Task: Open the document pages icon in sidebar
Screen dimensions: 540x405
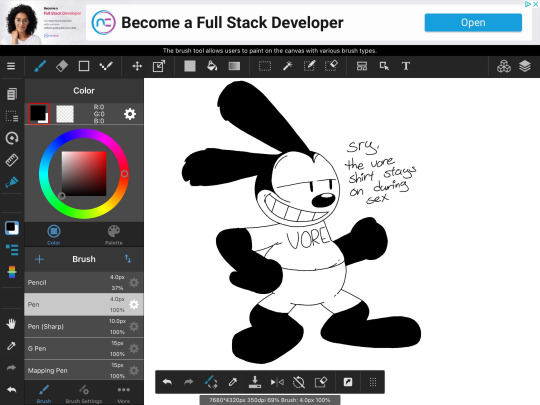Action: pyautogui.click(x=12, y=94)
